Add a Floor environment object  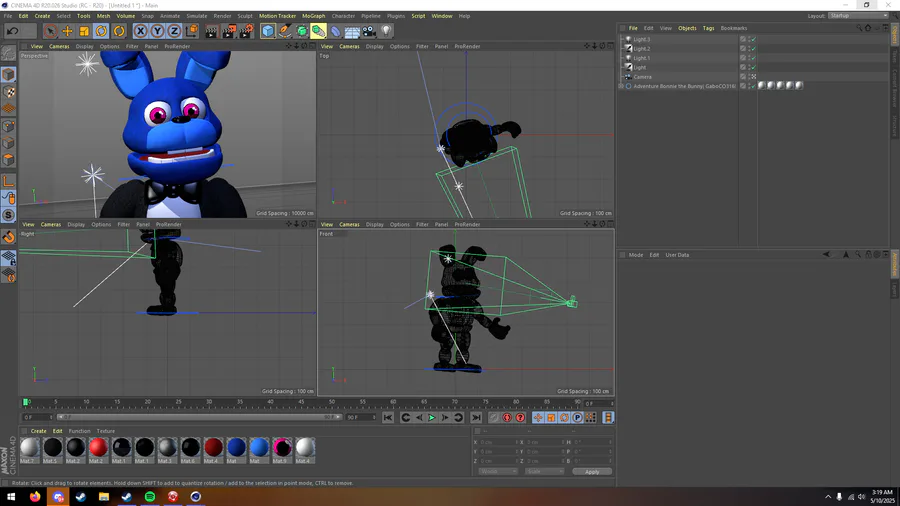click(352, 31)
